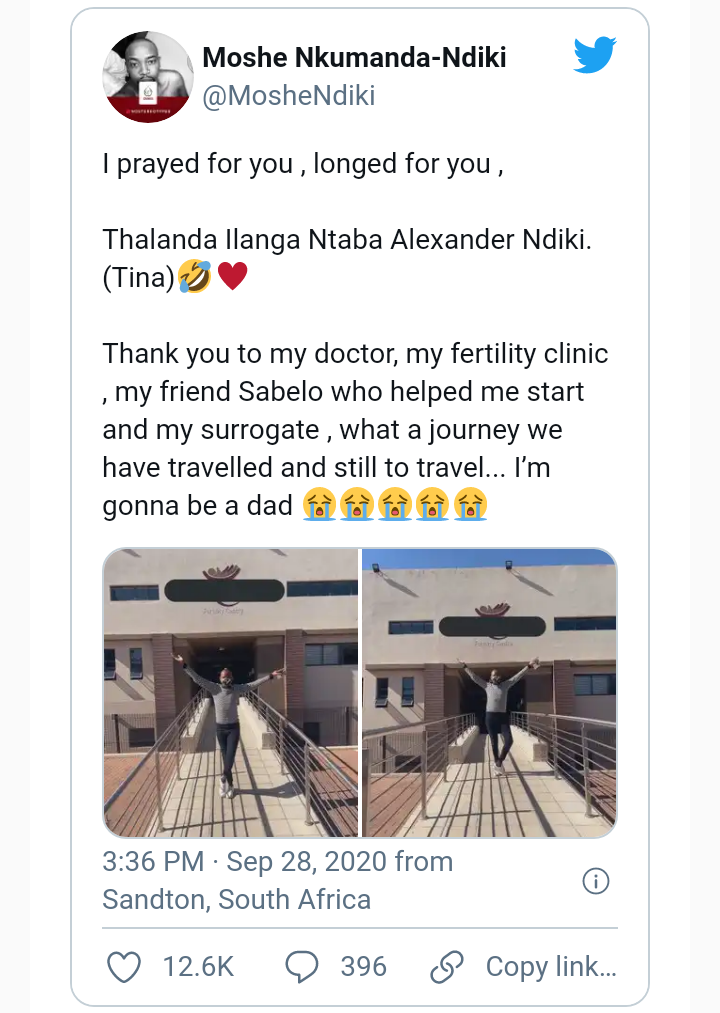Screen dimensions: 720x1013
Task: Open the left photo of the tweet
Action: 231,692
